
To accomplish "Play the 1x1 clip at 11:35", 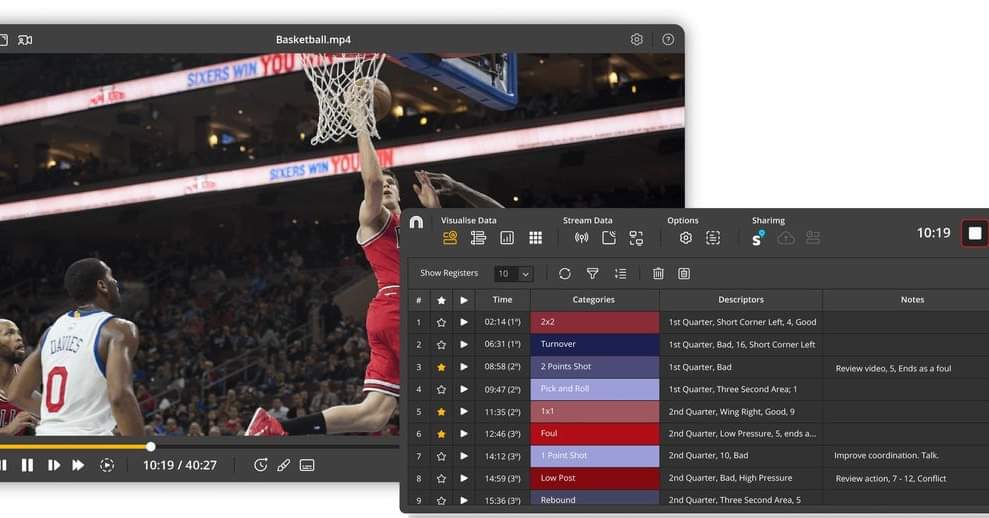I will [x=464, y=411].
